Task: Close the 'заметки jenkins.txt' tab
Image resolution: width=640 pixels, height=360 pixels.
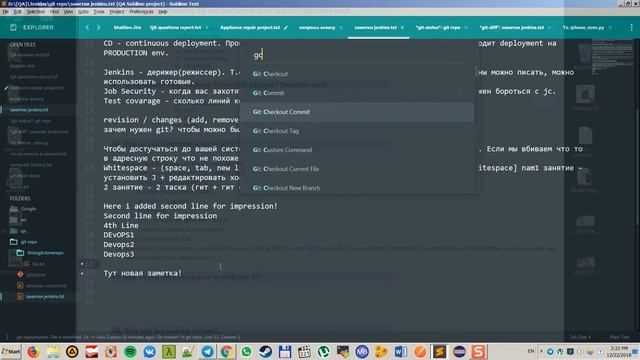Action: pos(402,27)
